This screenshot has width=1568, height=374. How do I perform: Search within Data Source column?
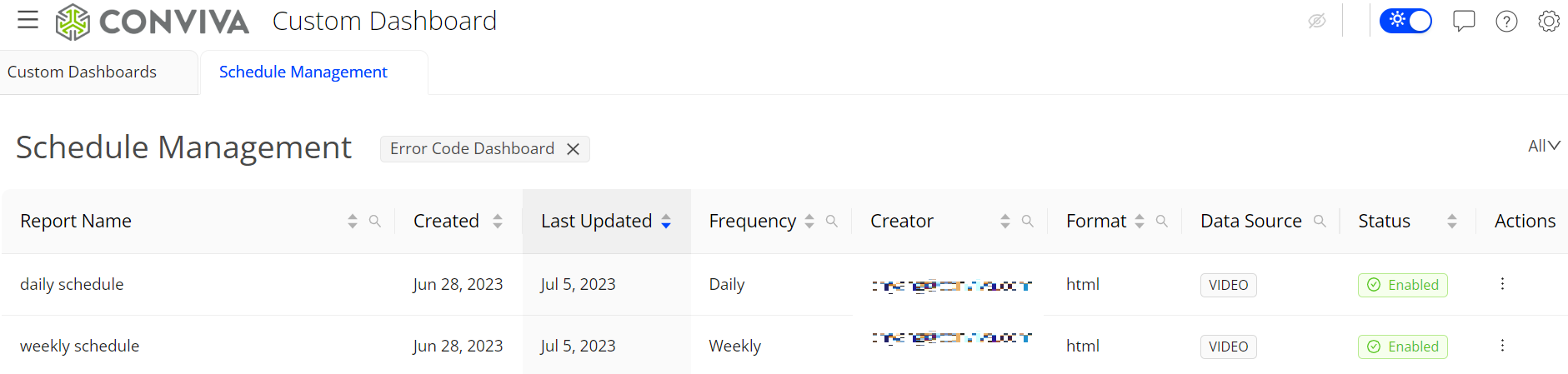[1320, 221]
